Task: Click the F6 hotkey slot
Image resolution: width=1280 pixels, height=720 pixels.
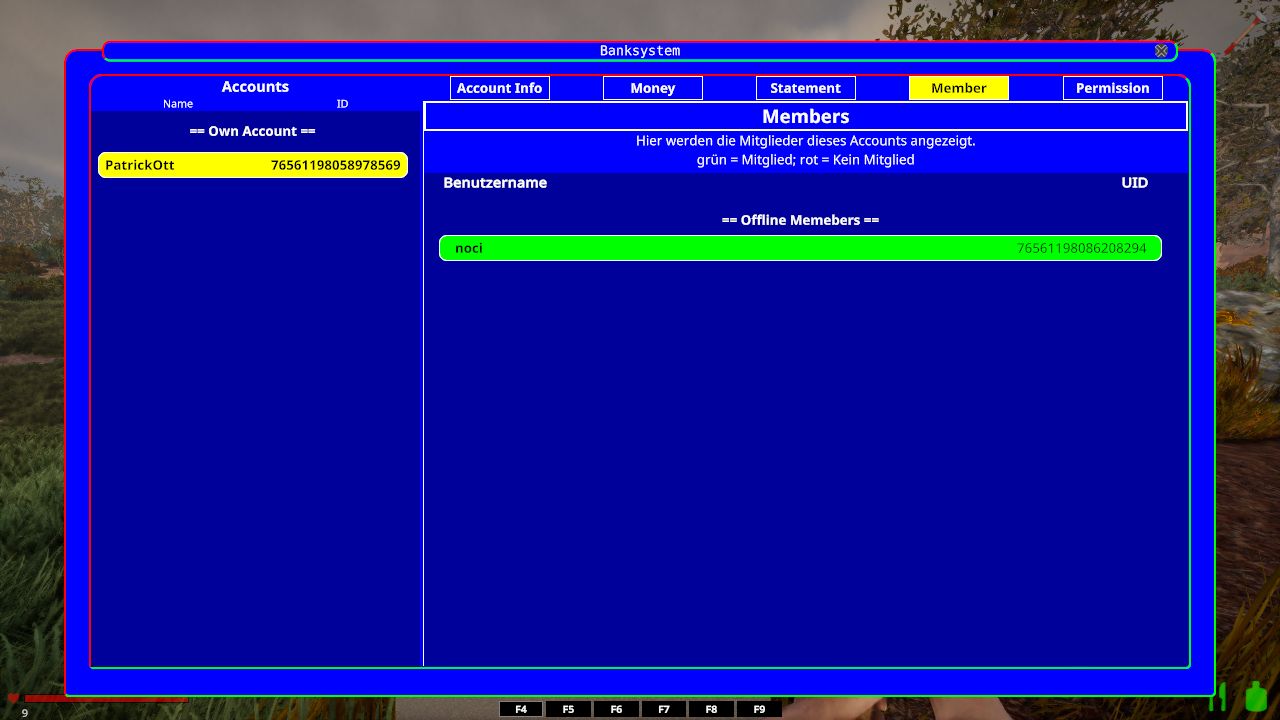Action: click(616, 709)
